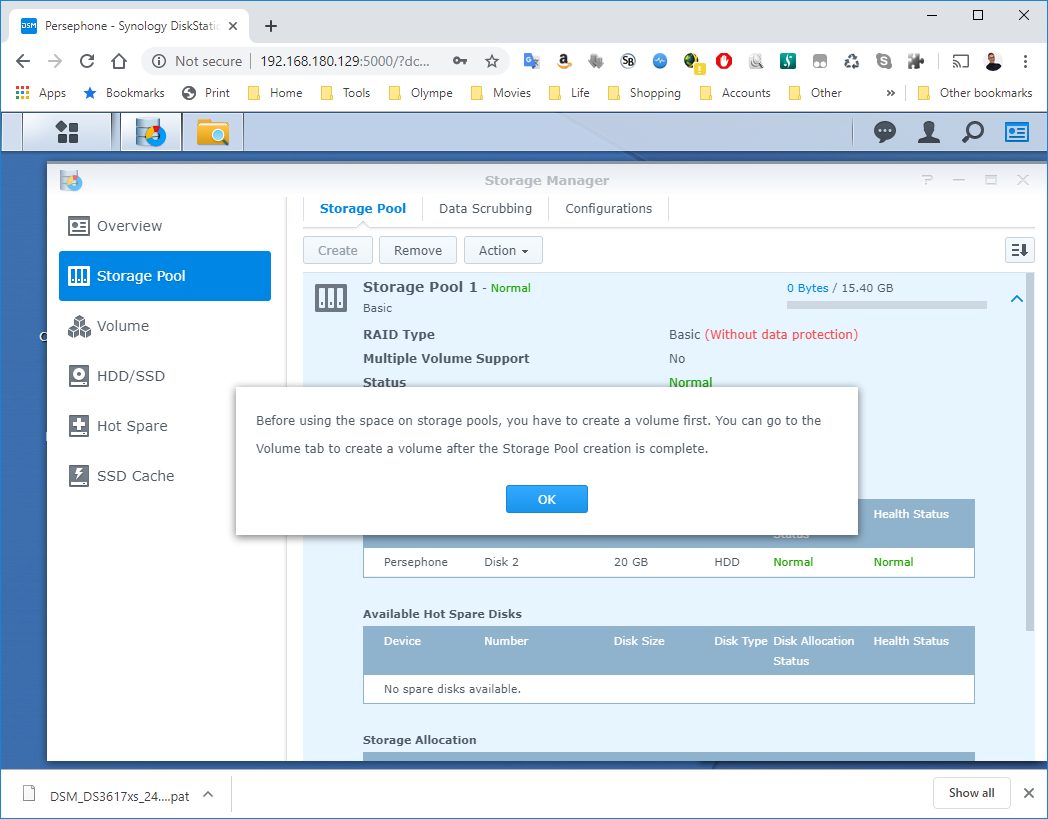Open the Print bookmark
The width and height of the screenshot is (1048, 819).
(x=206, y=93)
